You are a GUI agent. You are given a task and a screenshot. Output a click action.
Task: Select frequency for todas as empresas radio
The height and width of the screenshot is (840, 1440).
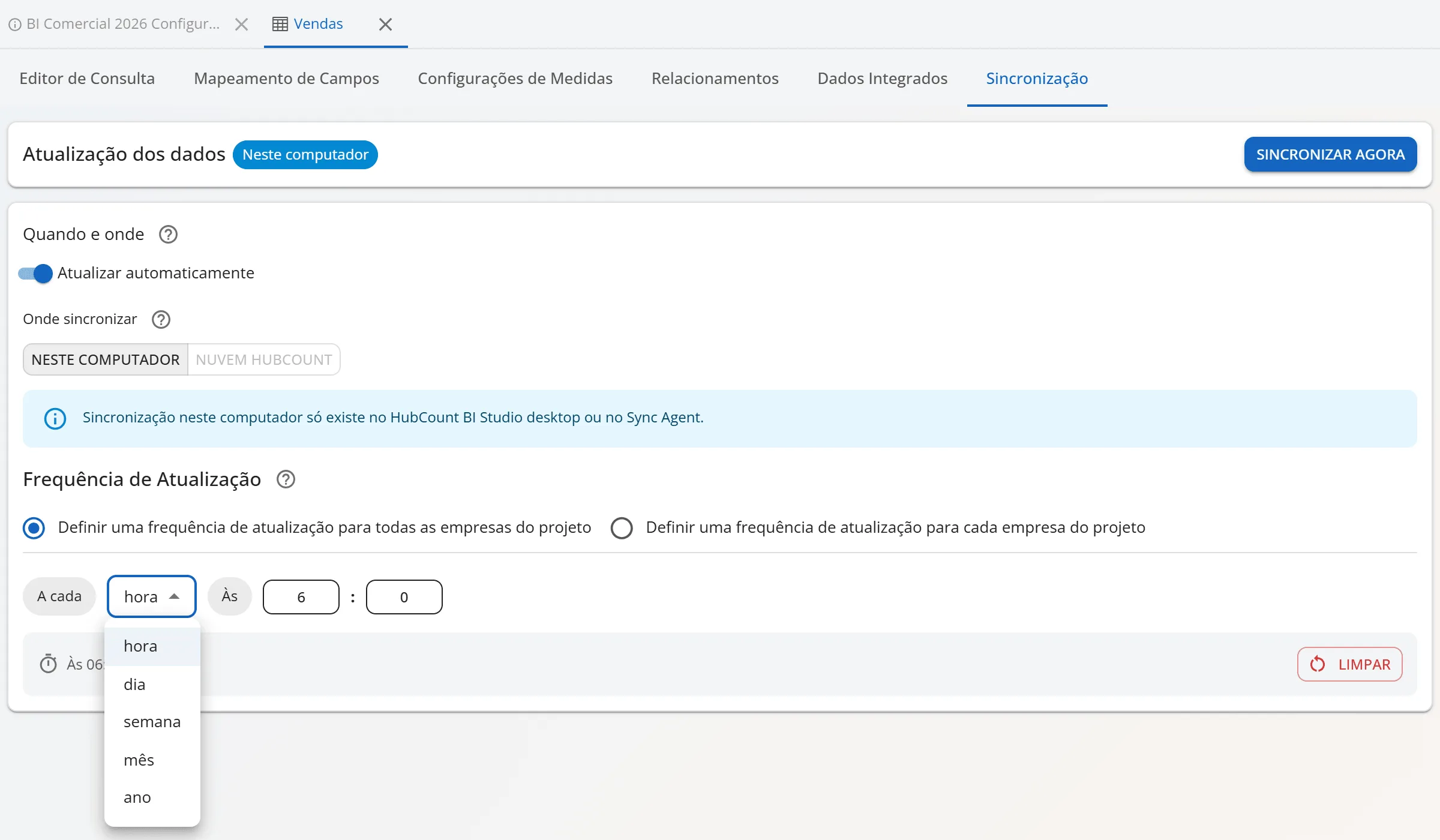click(34, 528)
